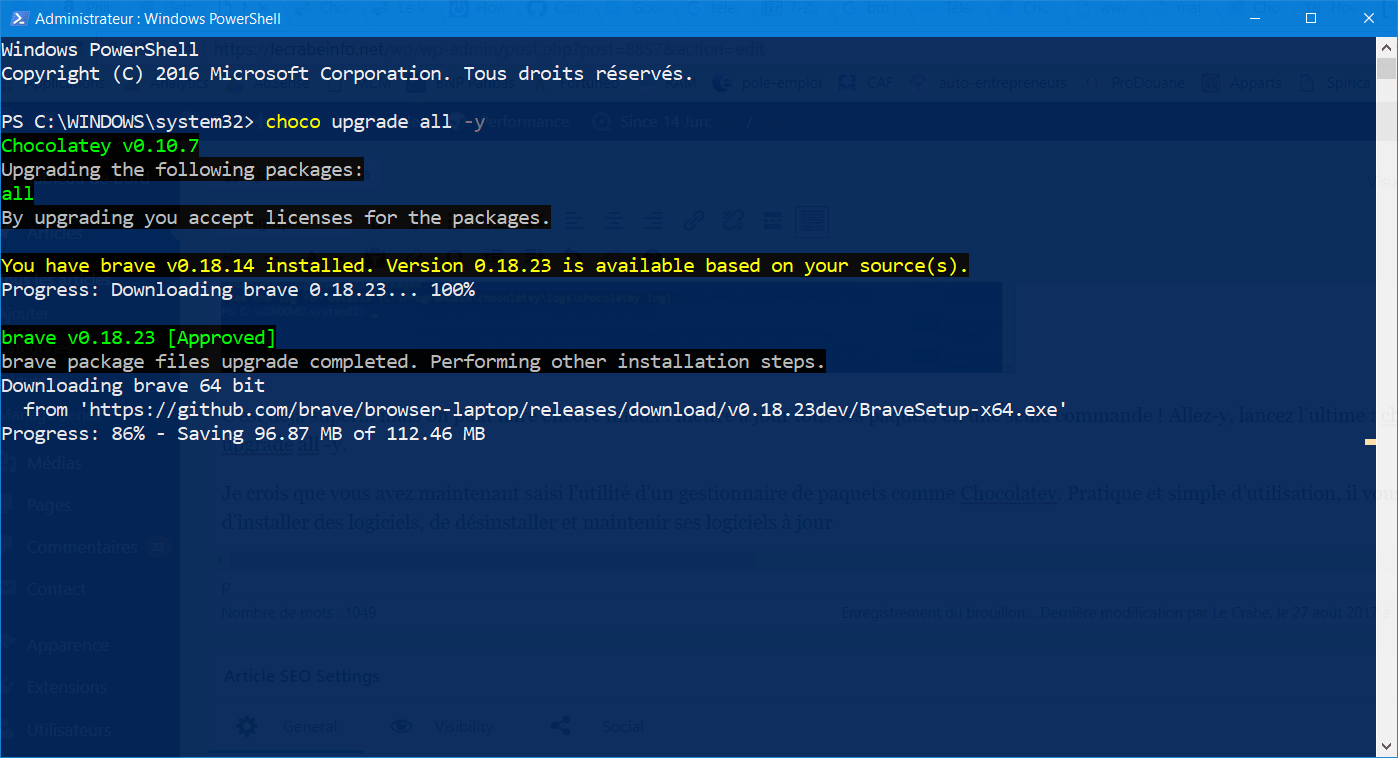Image resolution: width=1398 pixels, height=758 pixels.
Task: Click the PowerShell icon in the title bar
Action: 18,18
